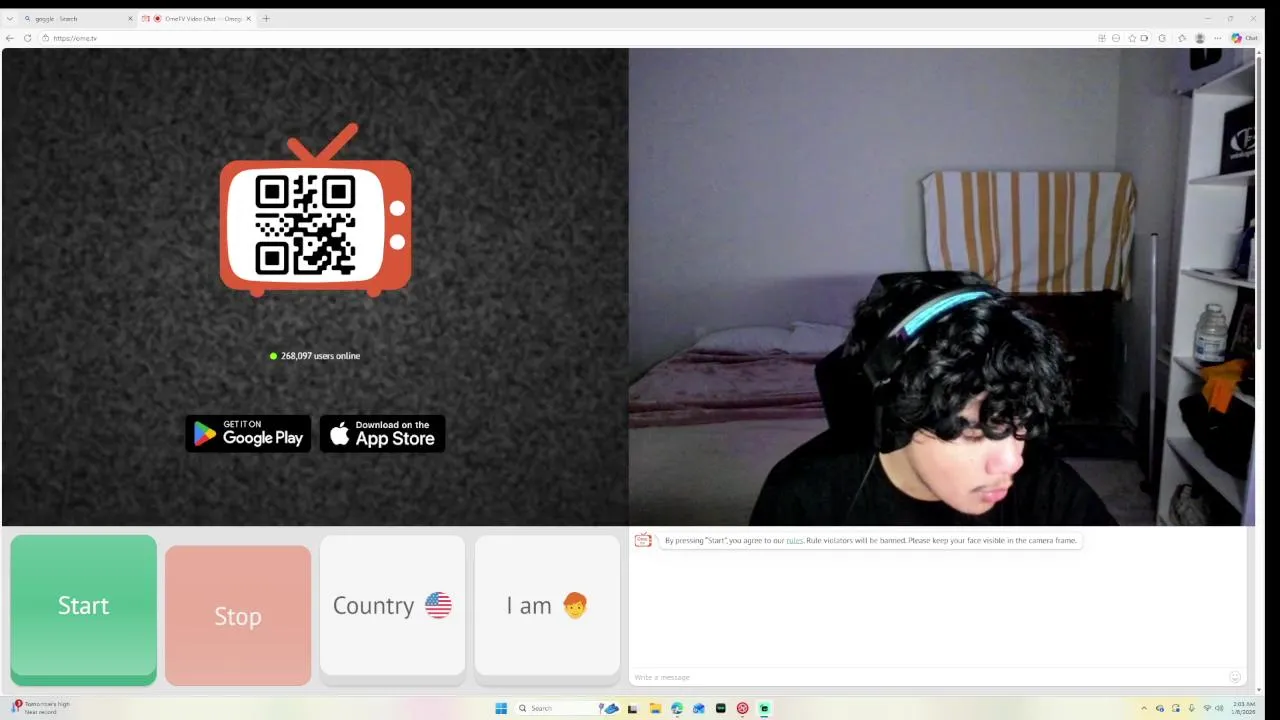This screenshot has height=720, width=1280.
Task: Open the browser profile avatar
Action: (x=1200, y=38)
